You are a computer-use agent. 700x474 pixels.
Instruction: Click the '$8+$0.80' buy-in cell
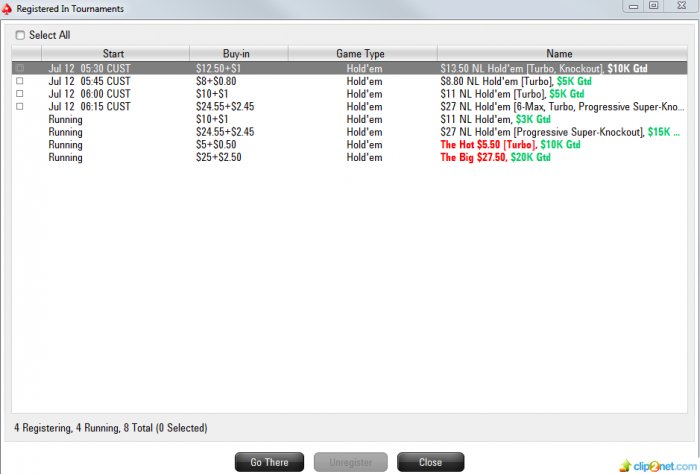(x=216, y=81)
